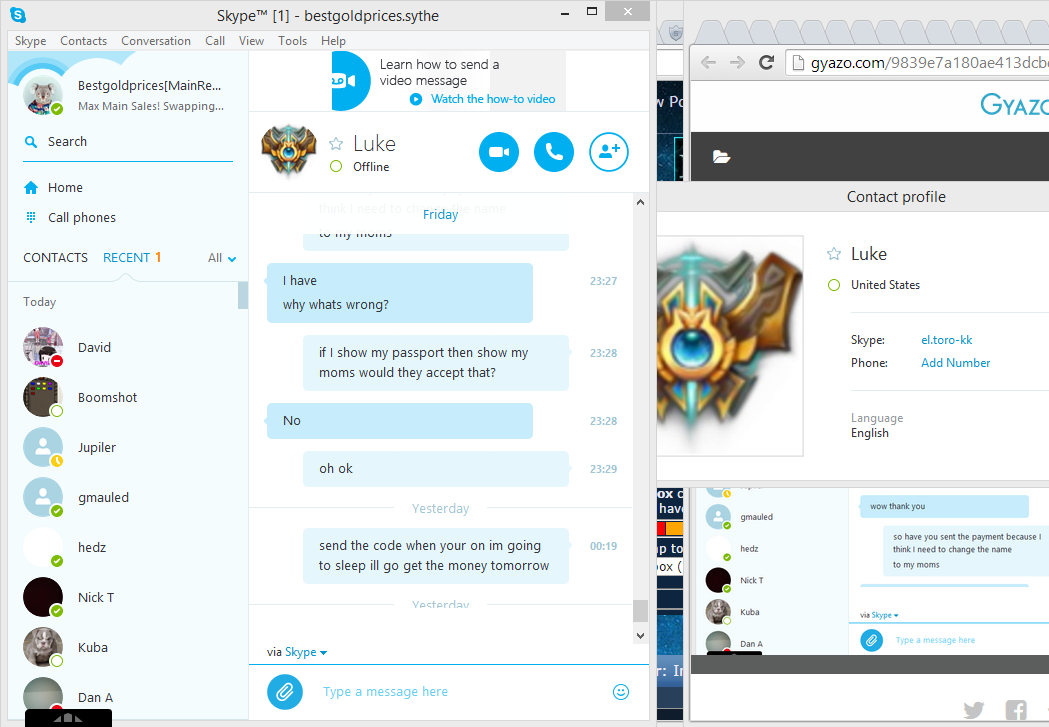Mark Luke as favorite in chat header

pyautogui.click(x=336, y=143)
